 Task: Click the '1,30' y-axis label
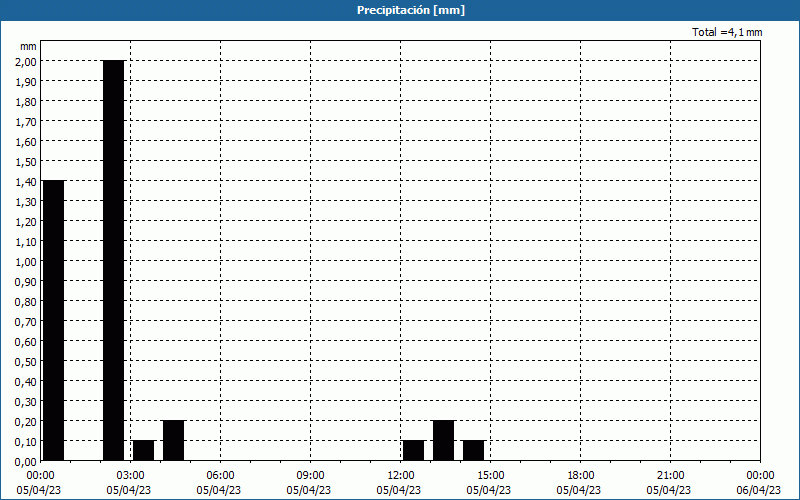tap(26, 202)
